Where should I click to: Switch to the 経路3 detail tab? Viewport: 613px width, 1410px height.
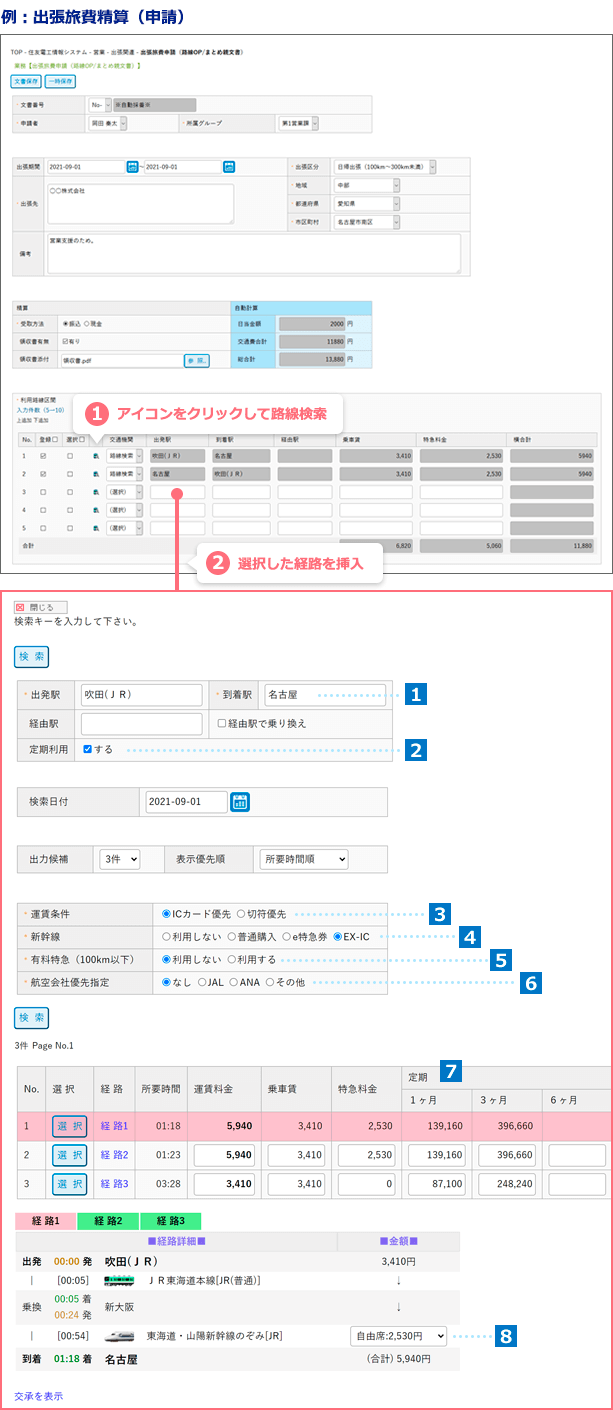(x=170, y=1221)
